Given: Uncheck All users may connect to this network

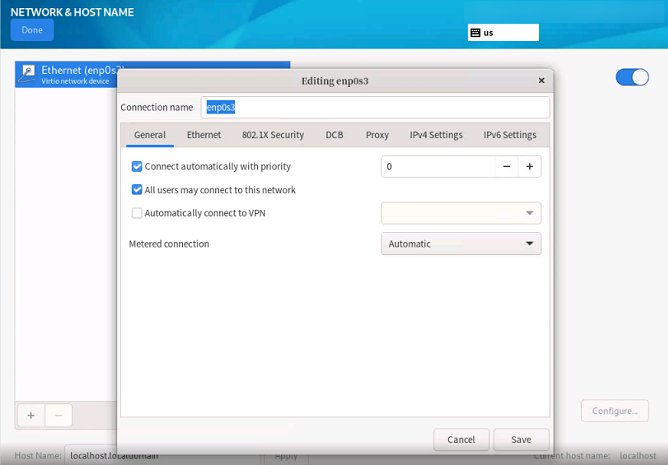Looking at the screenshot, I should pyautogui.click(x=137, y=190).
